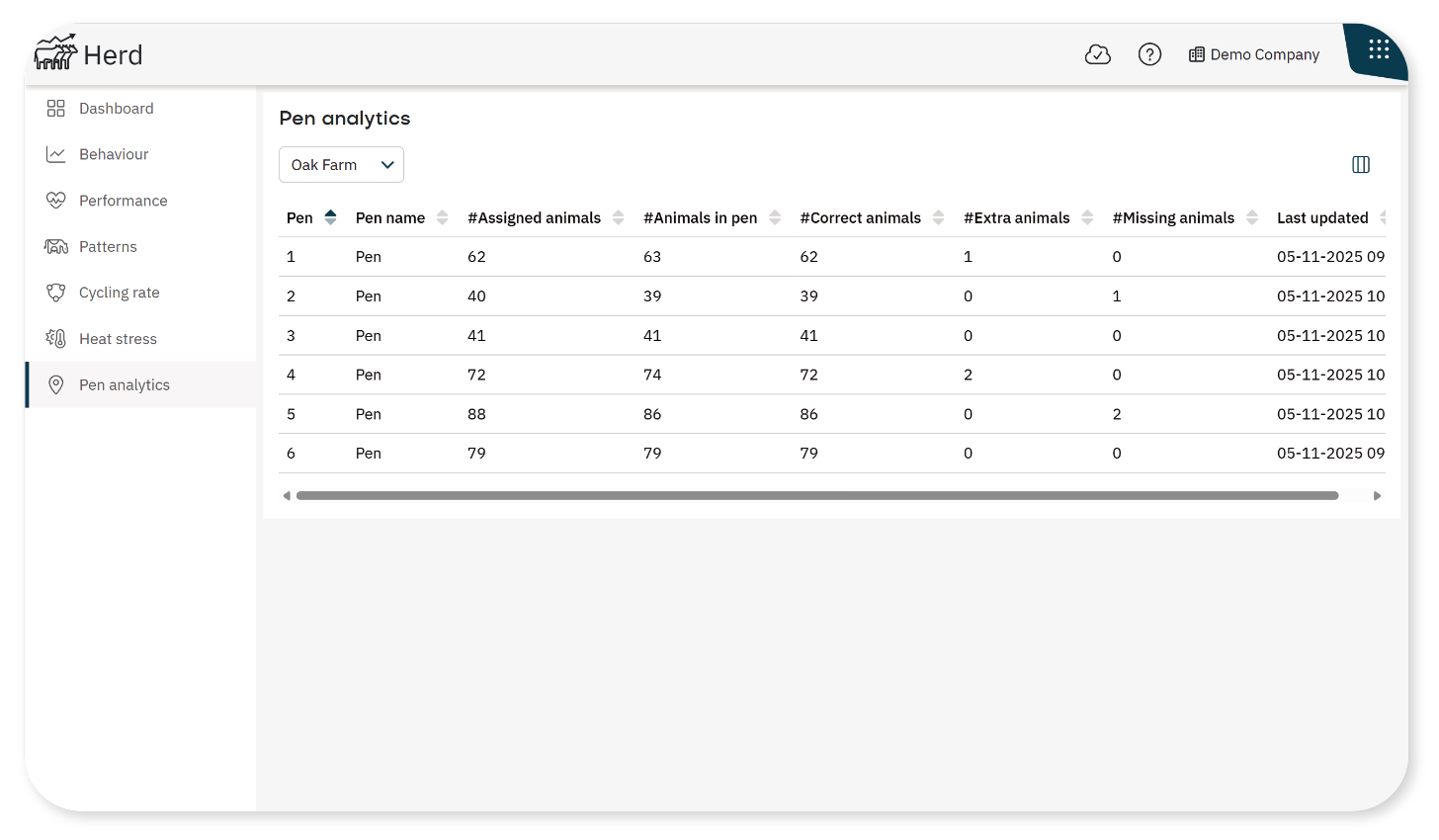The width and height of the screenshot is (1439, 840).
Task: Click the Dashboard grid icon in sidebar
Action: (56, 109)
